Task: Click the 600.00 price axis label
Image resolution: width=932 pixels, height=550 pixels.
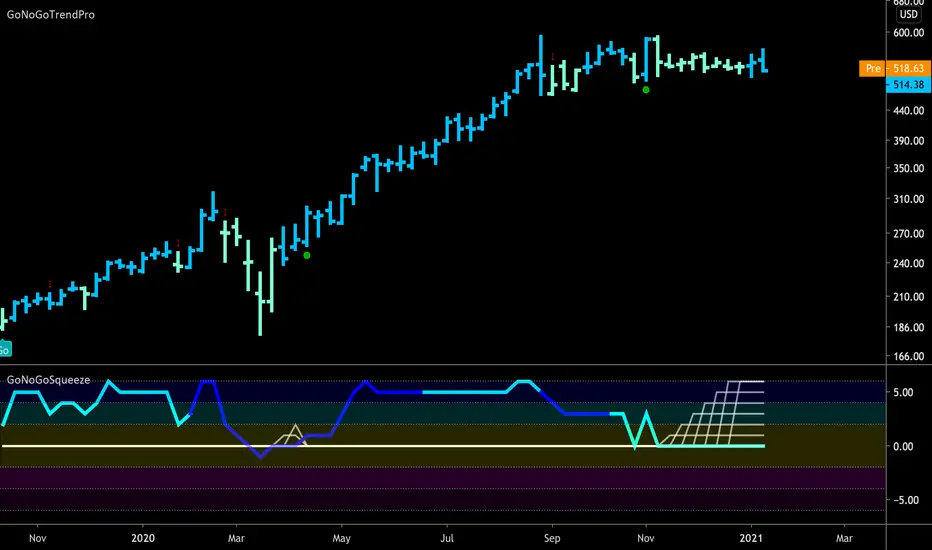Action: coord(908,33)
